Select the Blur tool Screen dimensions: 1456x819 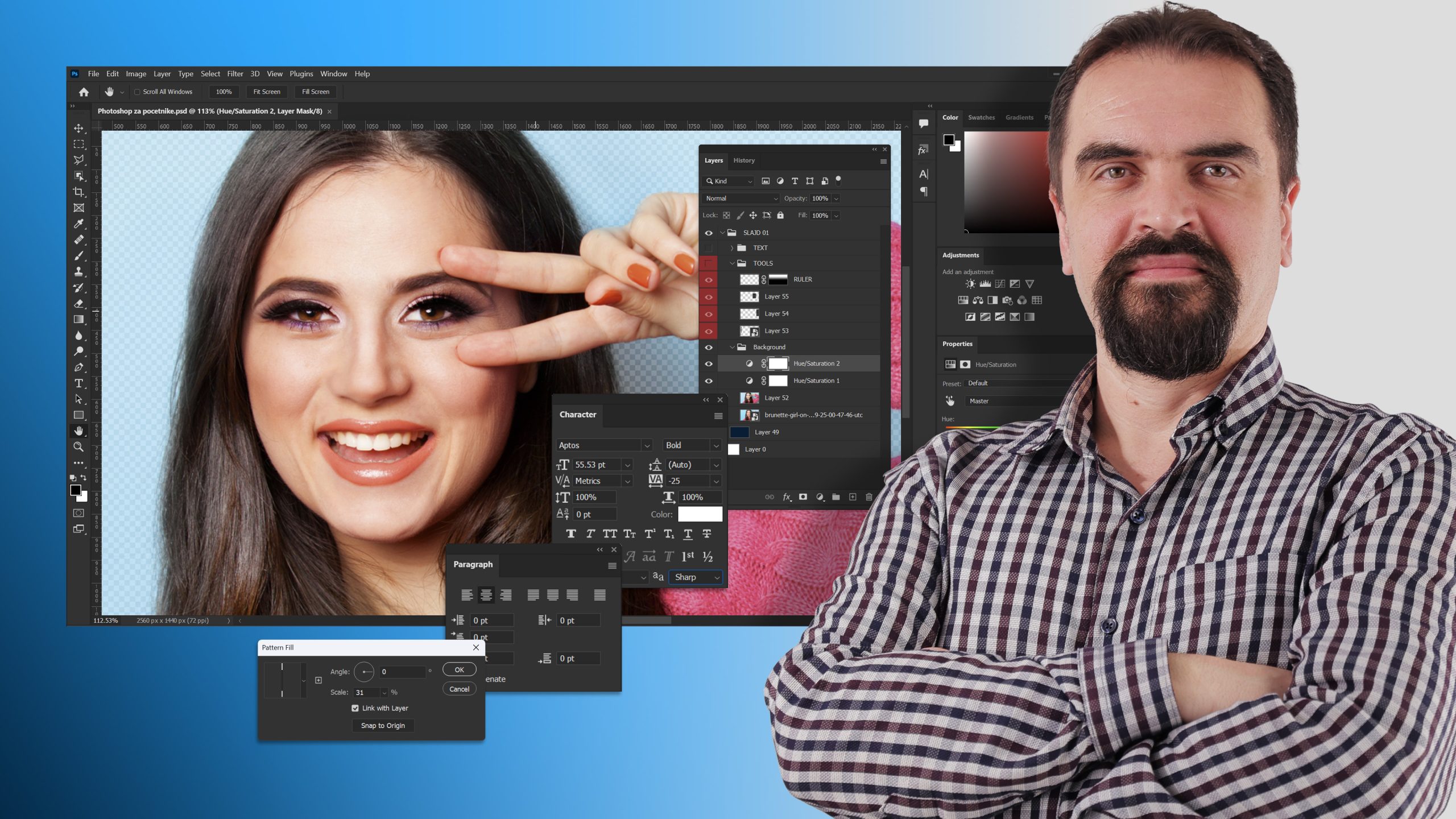coord(78,335)
